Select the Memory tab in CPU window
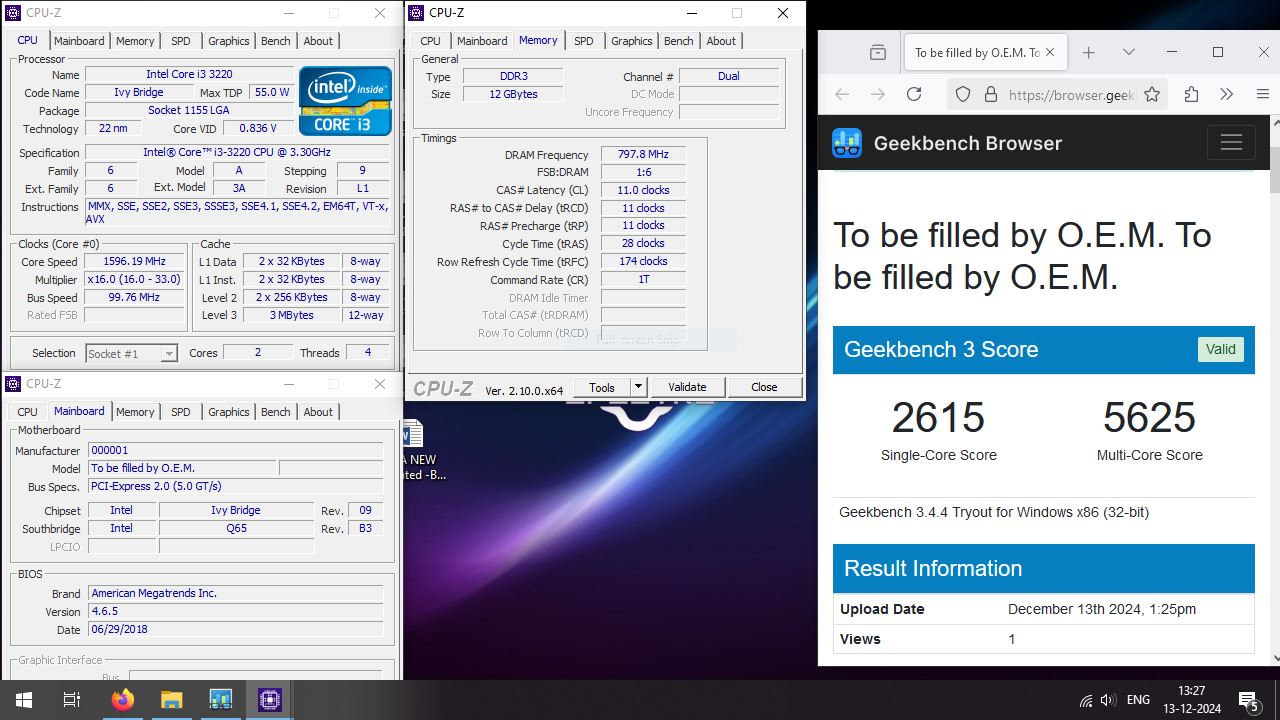The width and height of the screenshot is (1280, 720). point(135,41)
